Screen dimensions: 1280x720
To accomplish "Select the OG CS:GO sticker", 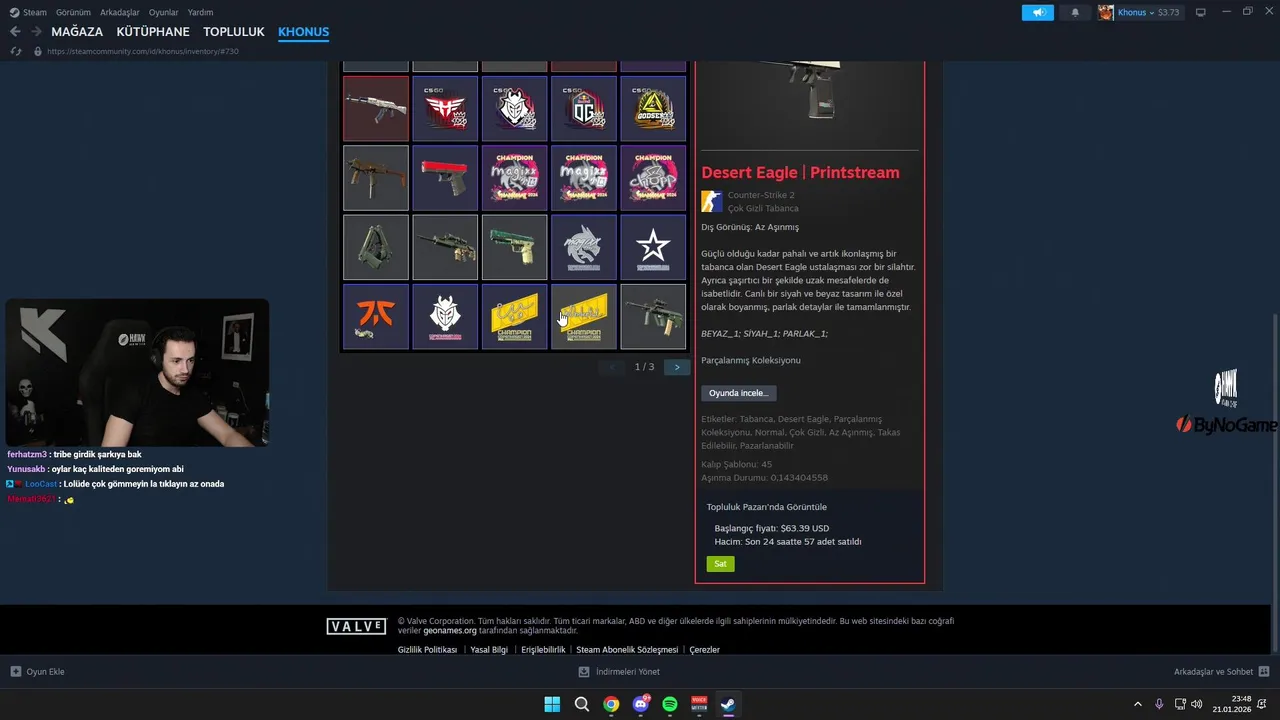I will 584,108.
